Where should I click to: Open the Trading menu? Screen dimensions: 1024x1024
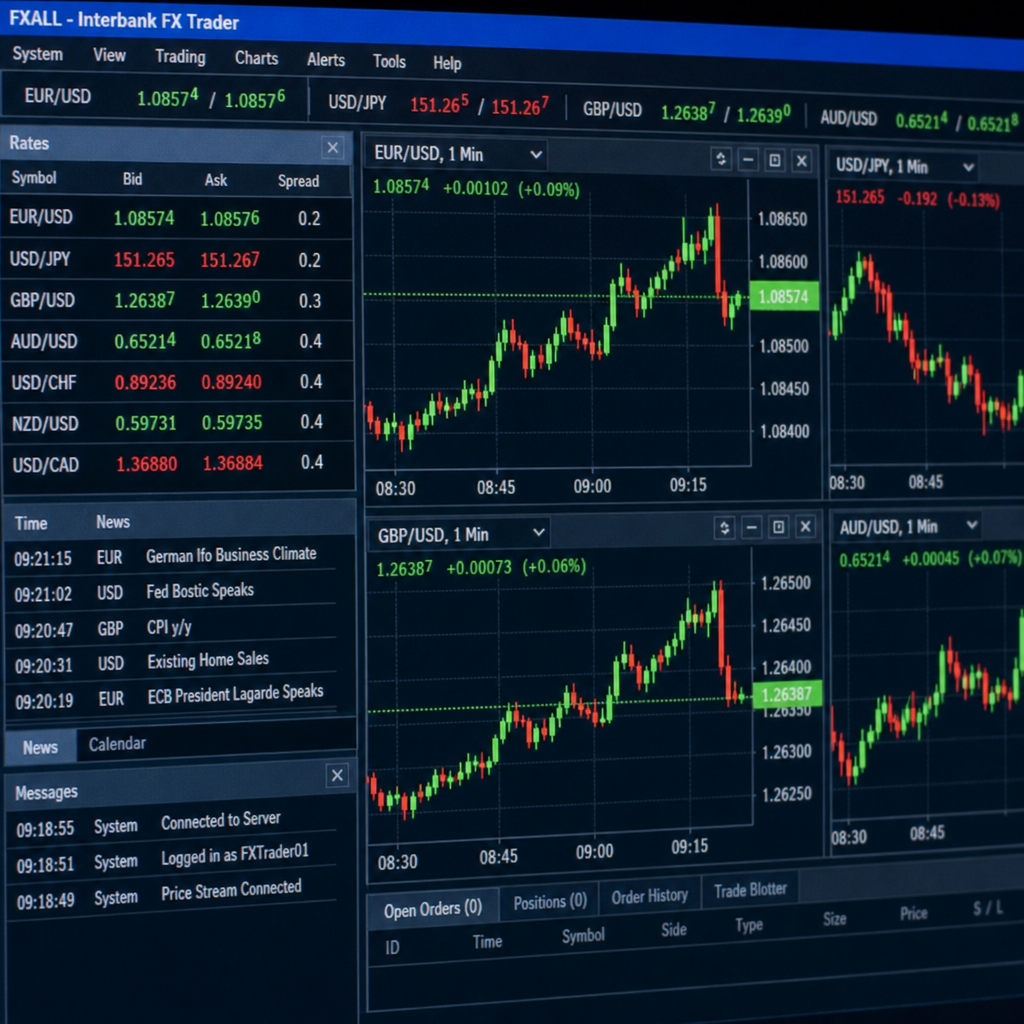coord(180,57)
